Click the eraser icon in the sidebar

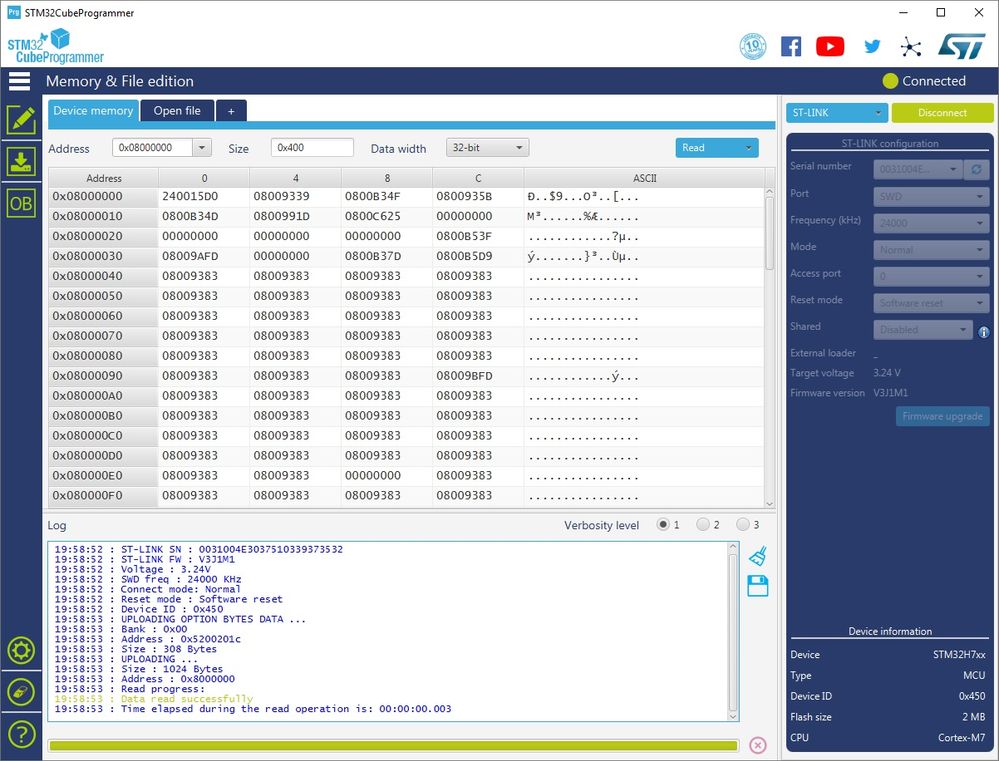click(x=21, y=692)
